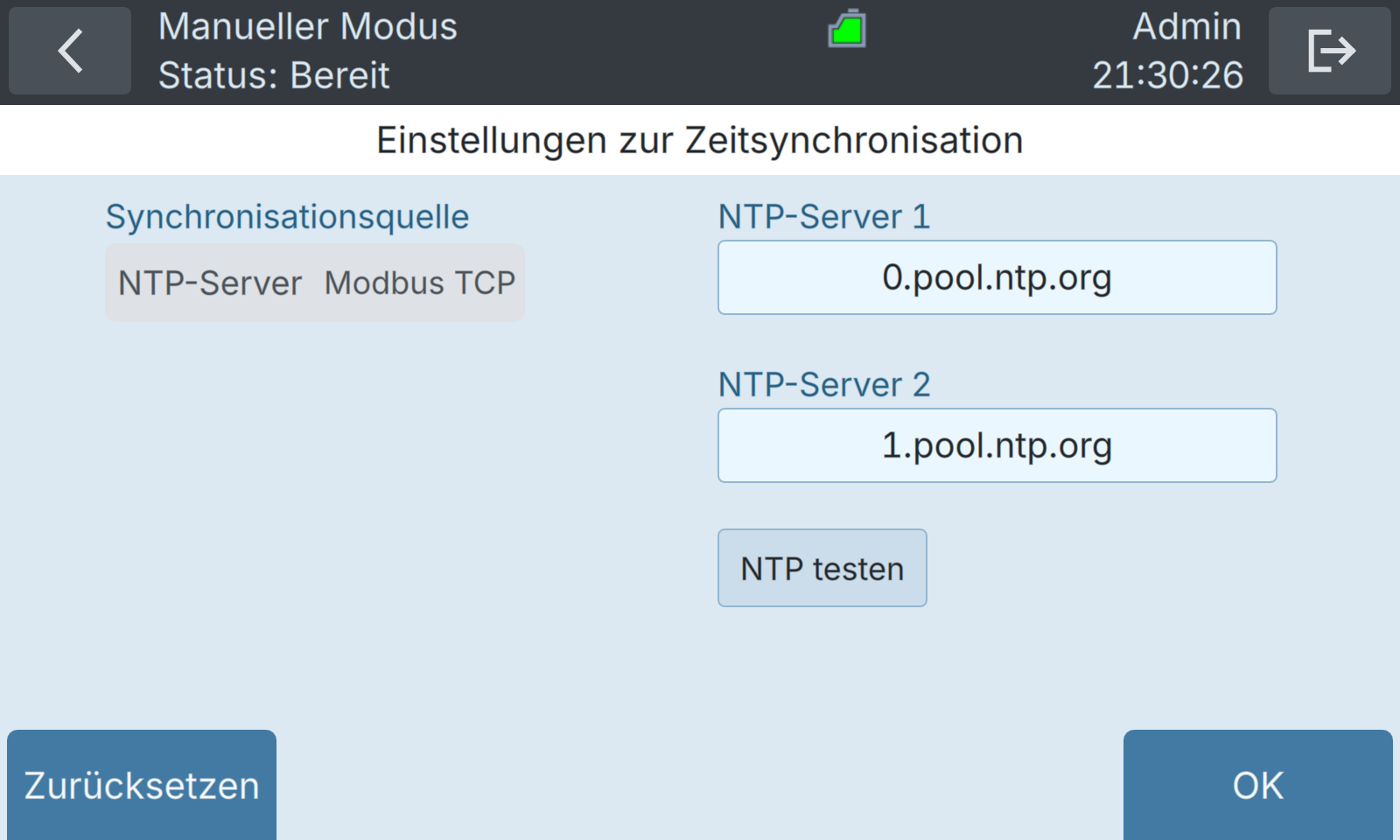The image size is (1400, 840).
Task: Select the 0.pool.ntp.org text
Action: tap(997, 278)
